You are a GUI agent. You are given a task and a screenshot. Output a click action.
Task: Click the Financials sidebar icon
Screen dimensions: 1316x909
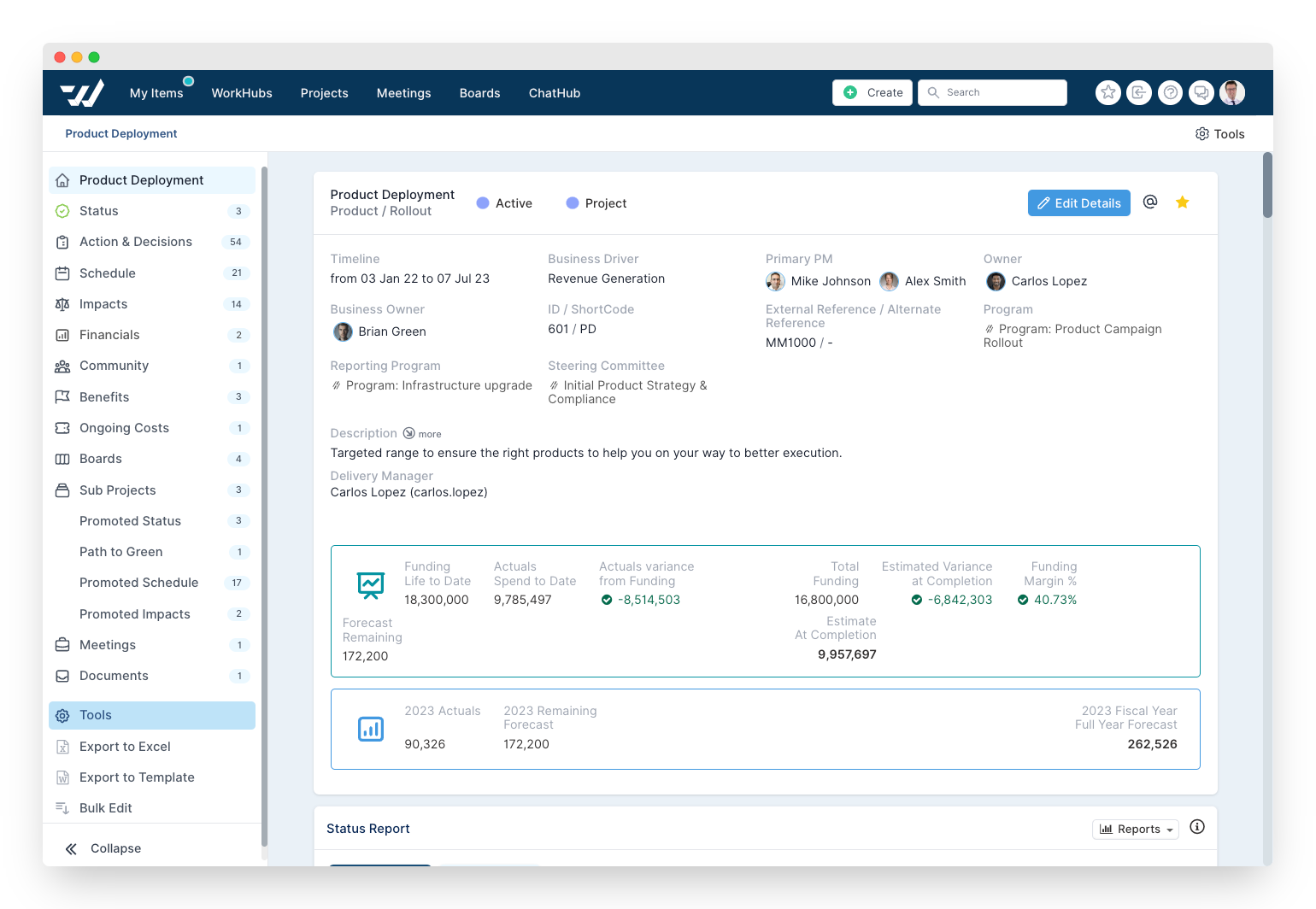point(63,334)
